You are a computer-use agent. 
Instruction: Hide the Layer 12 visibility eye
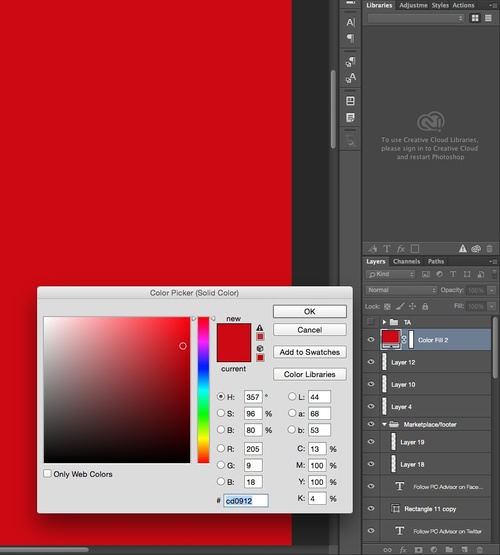click(x=371, y=362)
